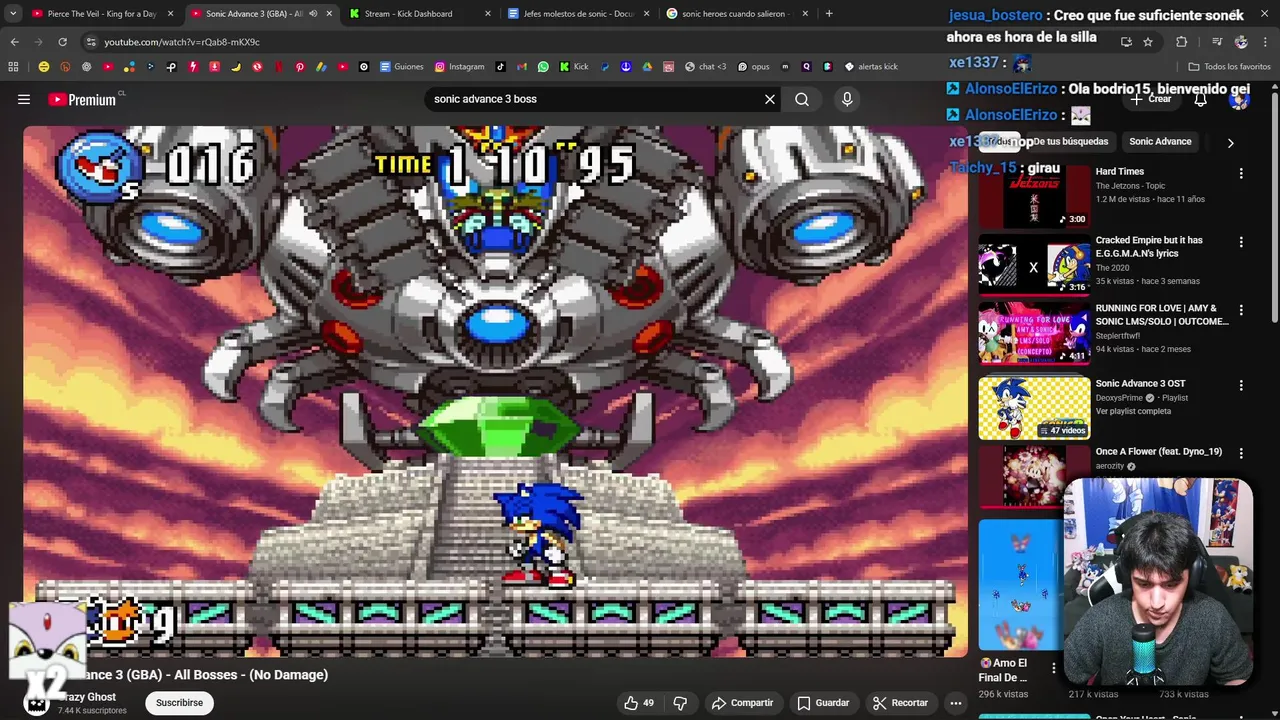Open the Gmail bookmark icon
This screenshot has height=720, width=1280.
(522, 67)
